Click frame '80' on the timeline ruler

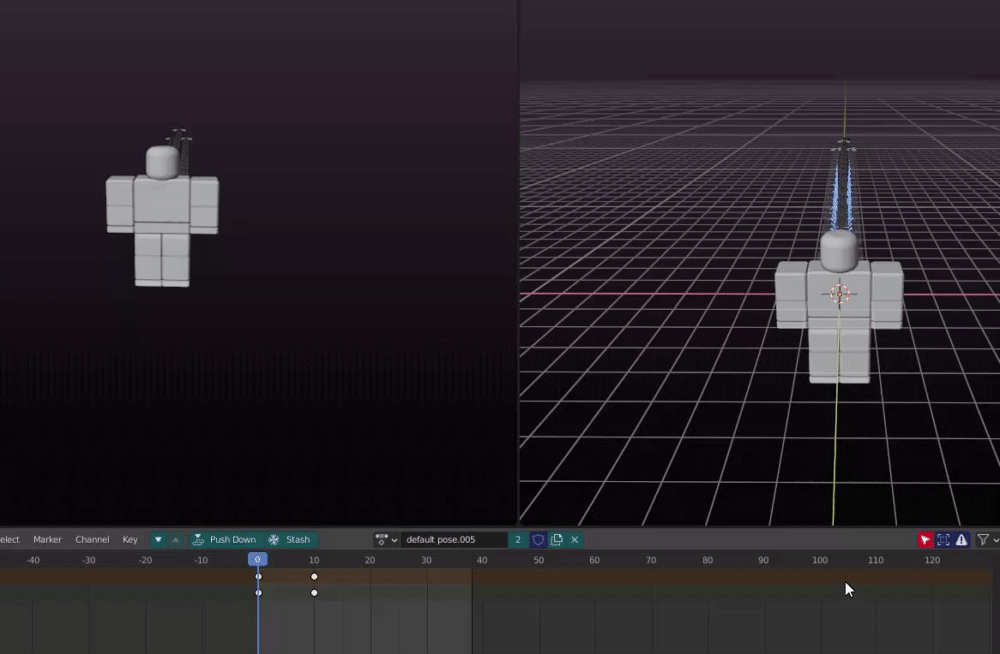707,560
